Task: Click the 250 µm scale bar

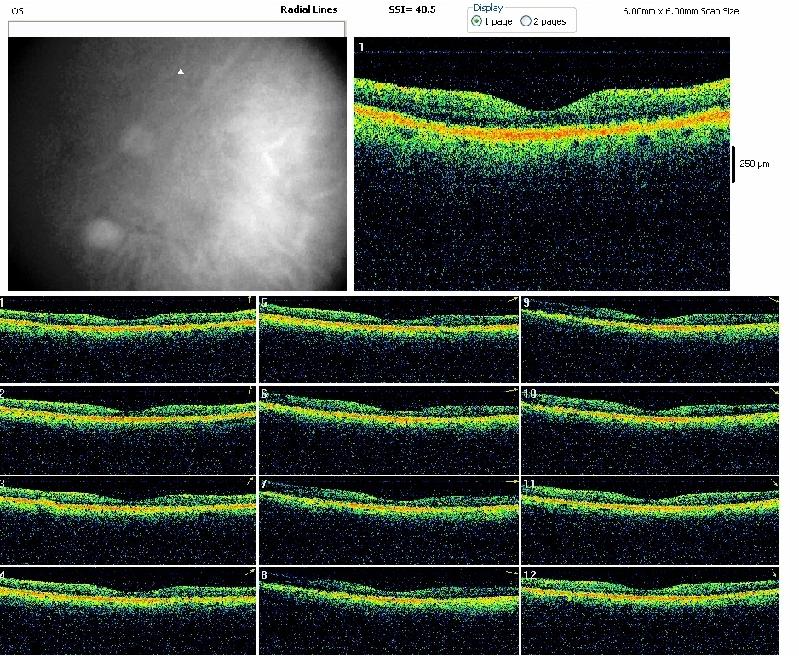Action: pos(734,164)
